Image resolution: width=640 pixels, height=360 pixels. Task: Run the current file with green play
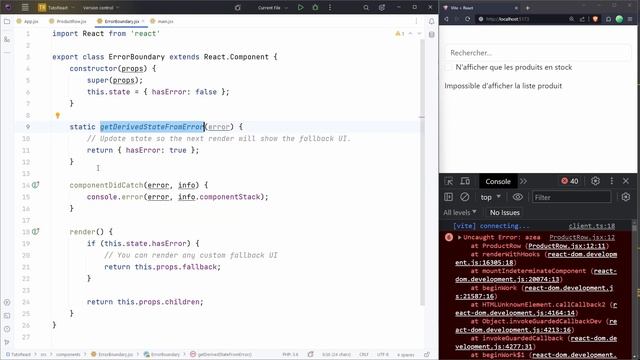coord(300,7)
